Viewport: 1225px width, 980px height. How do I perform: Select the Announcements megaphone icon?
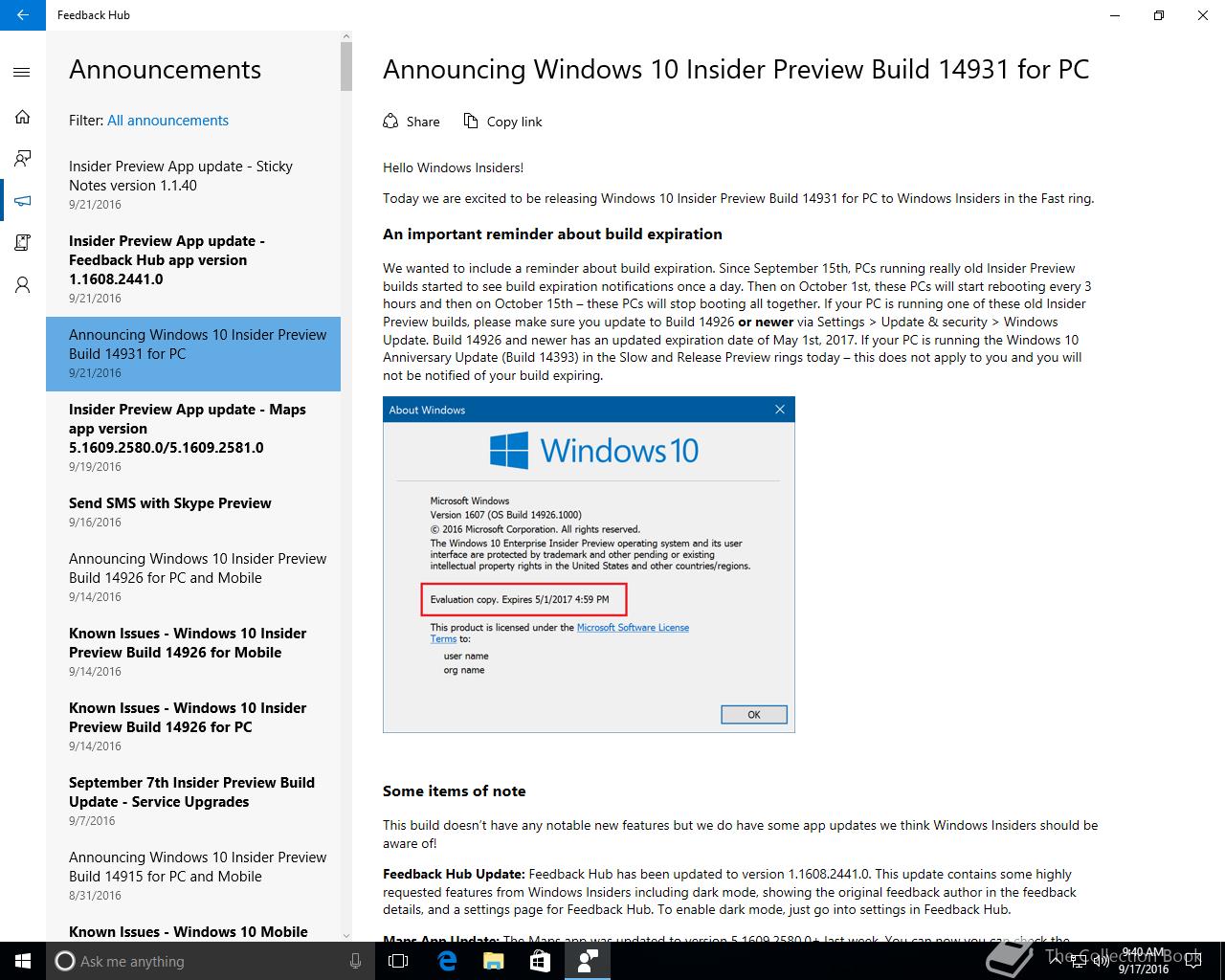point(22,201)
